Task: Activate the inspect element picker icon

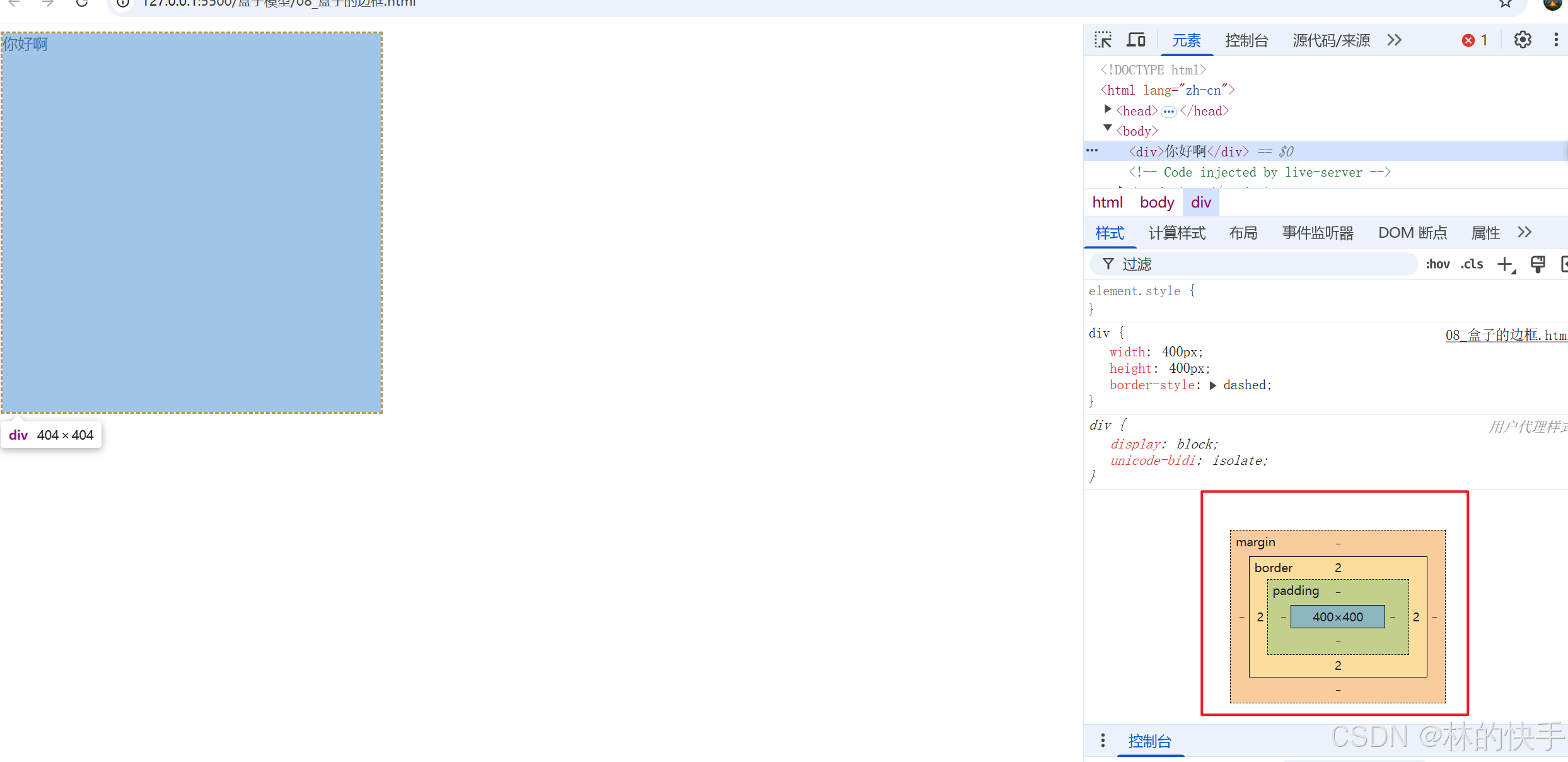Action: (1103, 40)
